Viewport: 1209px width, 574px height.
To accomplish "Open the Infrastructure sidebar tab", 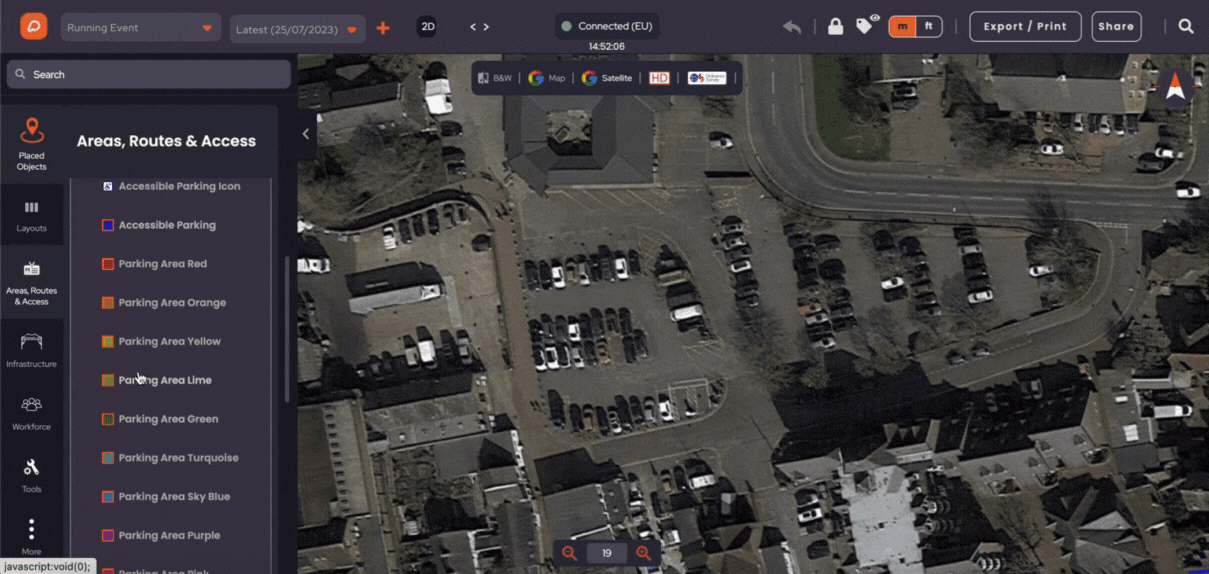I will click(32, 351).
